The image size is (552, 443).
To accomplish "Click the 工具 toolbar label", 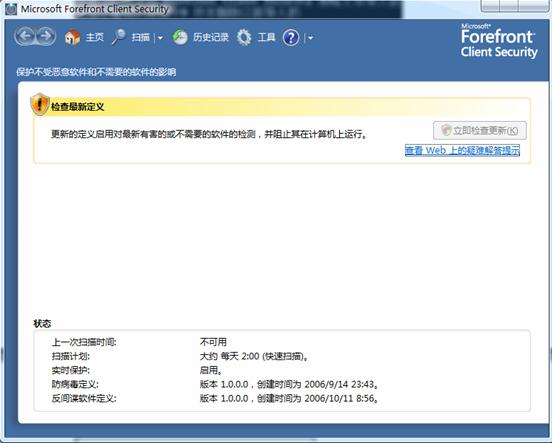I will pyautogui.click(x=266, y=37).
